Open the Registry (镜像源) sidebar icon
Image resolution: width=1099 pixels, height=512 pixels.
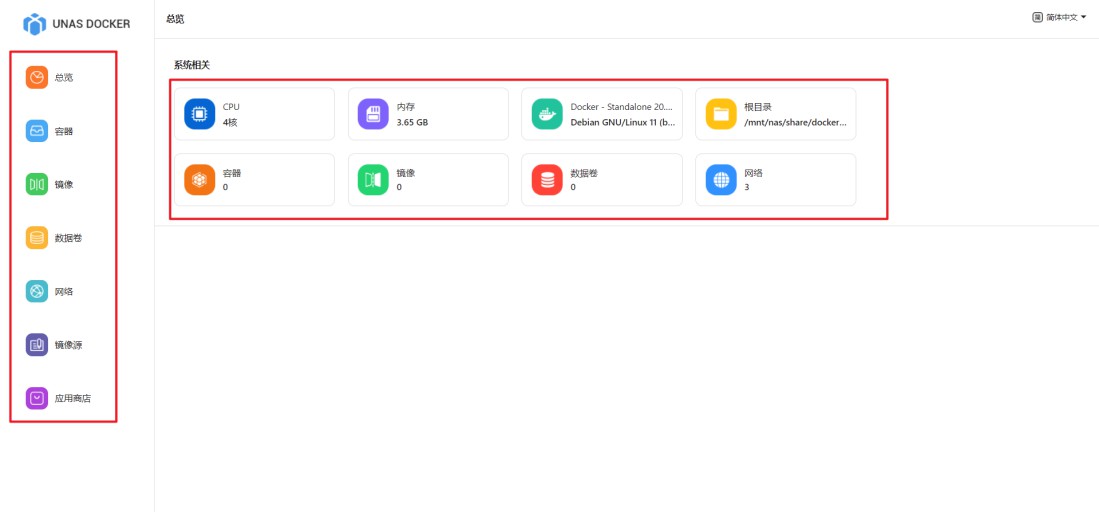pyautogui.click(x=37, y=345)
